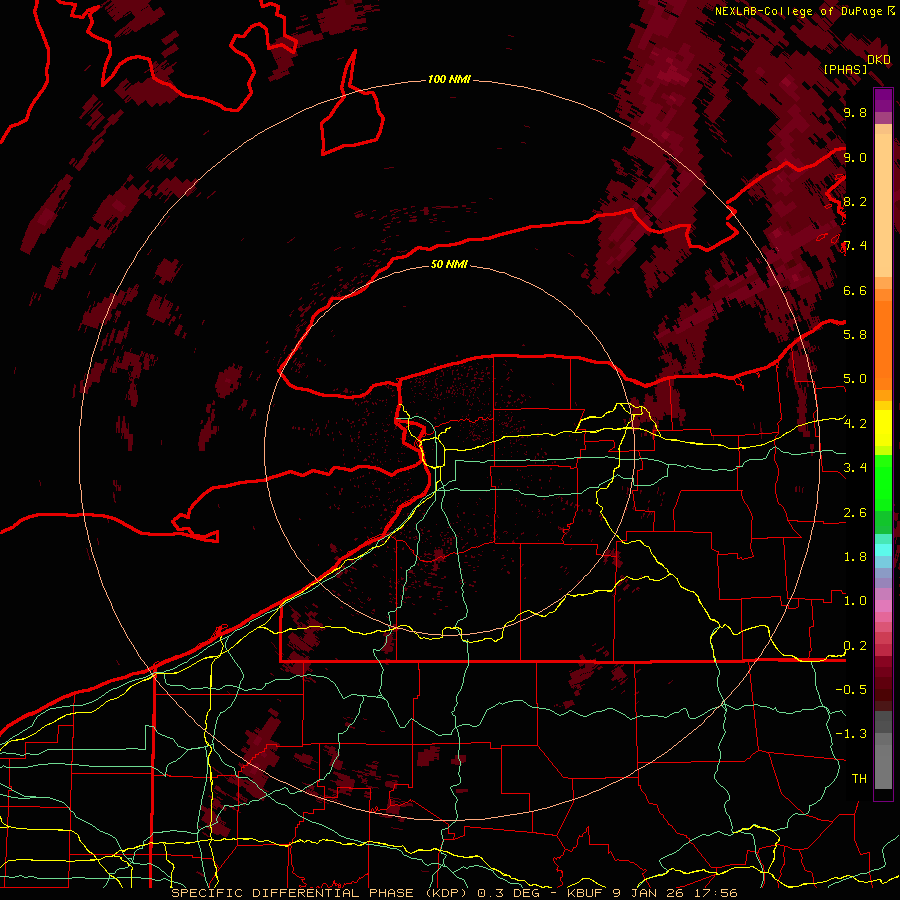Pick the pink band of the color bar
The height and width of the screenshot is (900, 900).
pyautogui.click(x=883, y=606)
